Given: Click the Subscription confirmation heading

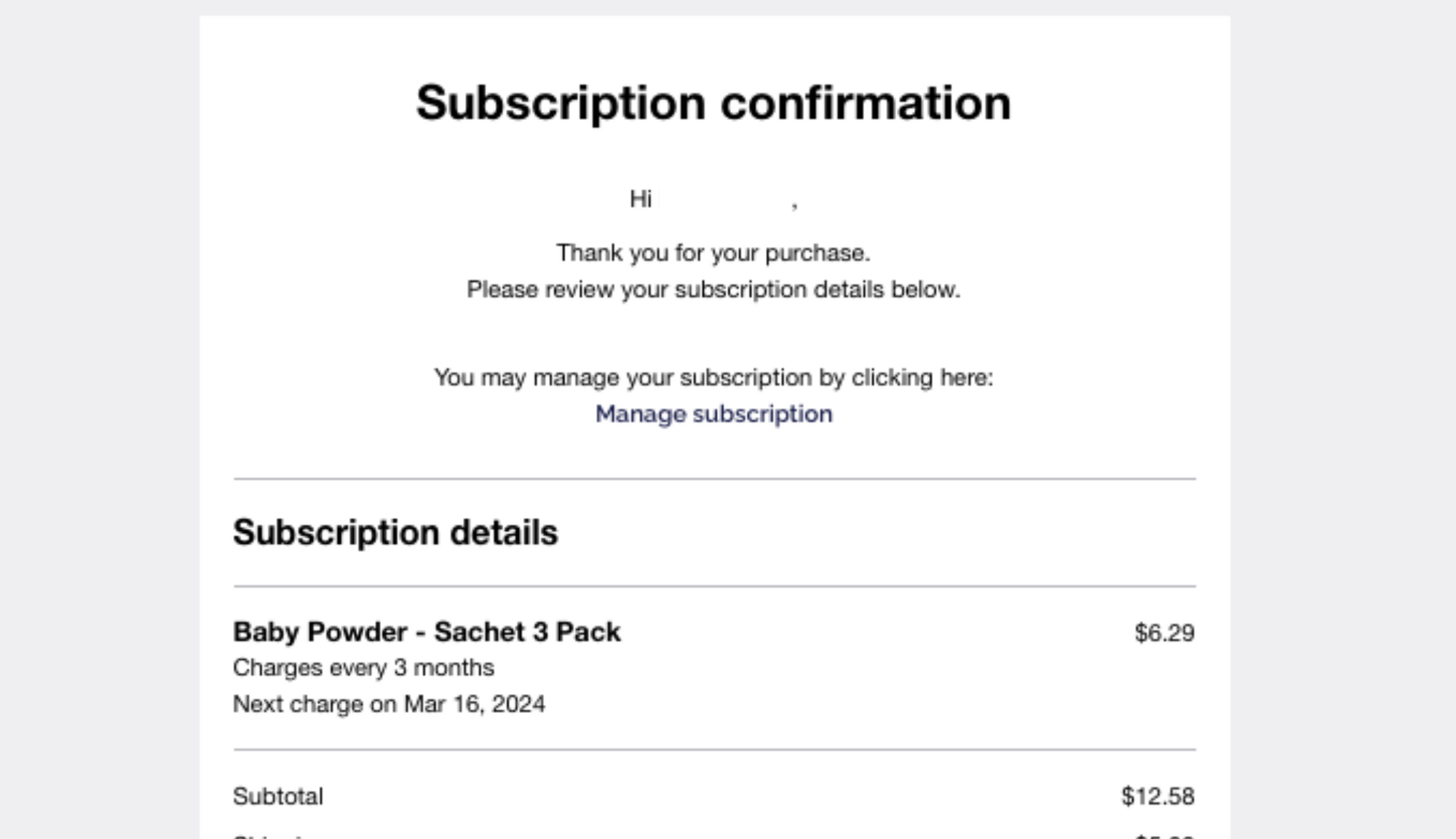Looking at the screenshot, I should click(713, 103).
